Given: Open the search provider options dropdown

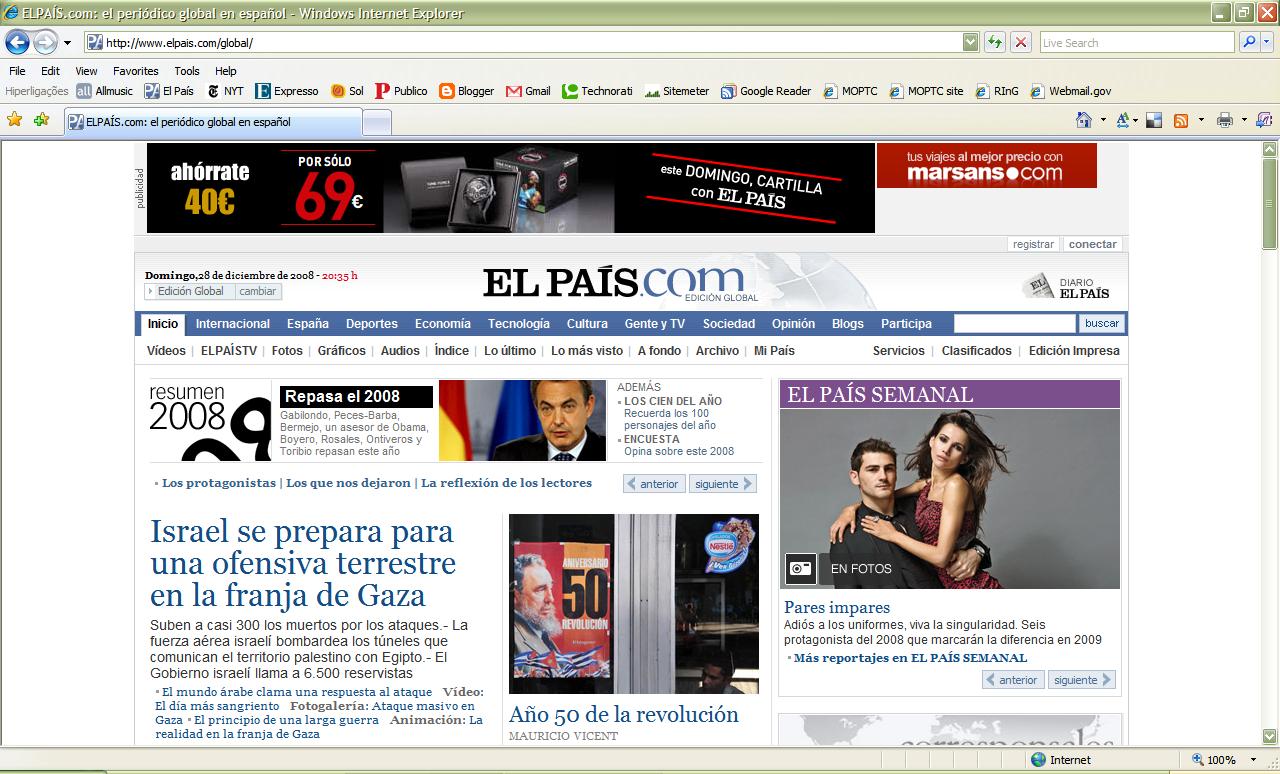Looking at the screenshot, I should 1267,42.
